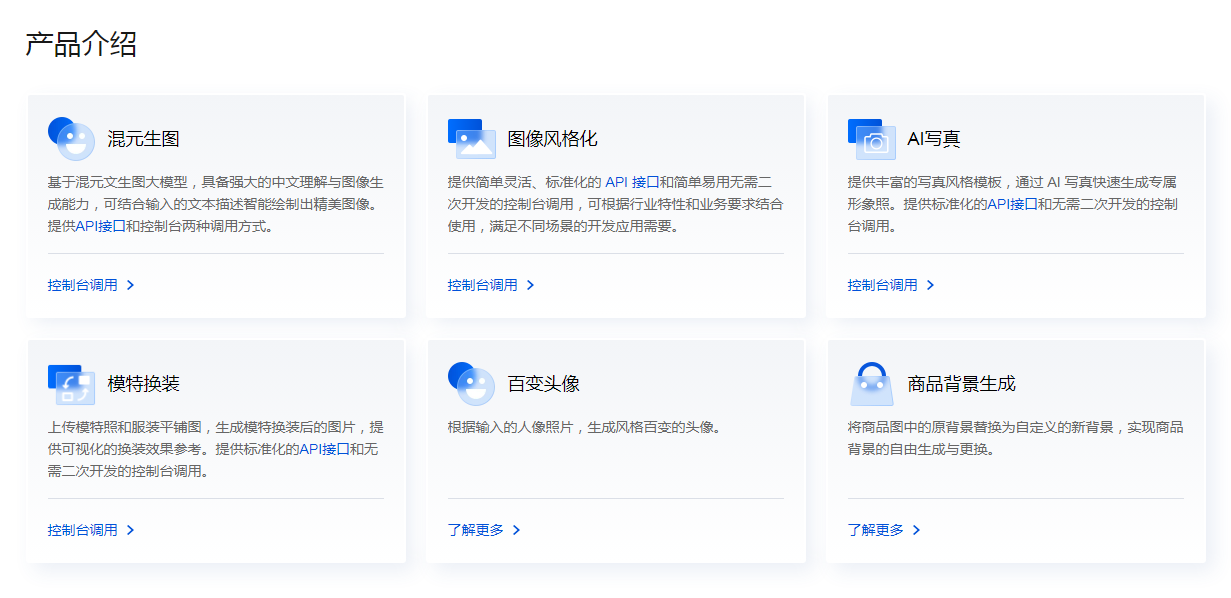
Task: Click the 图像风格化 picture icon
Action: [471, 140]
